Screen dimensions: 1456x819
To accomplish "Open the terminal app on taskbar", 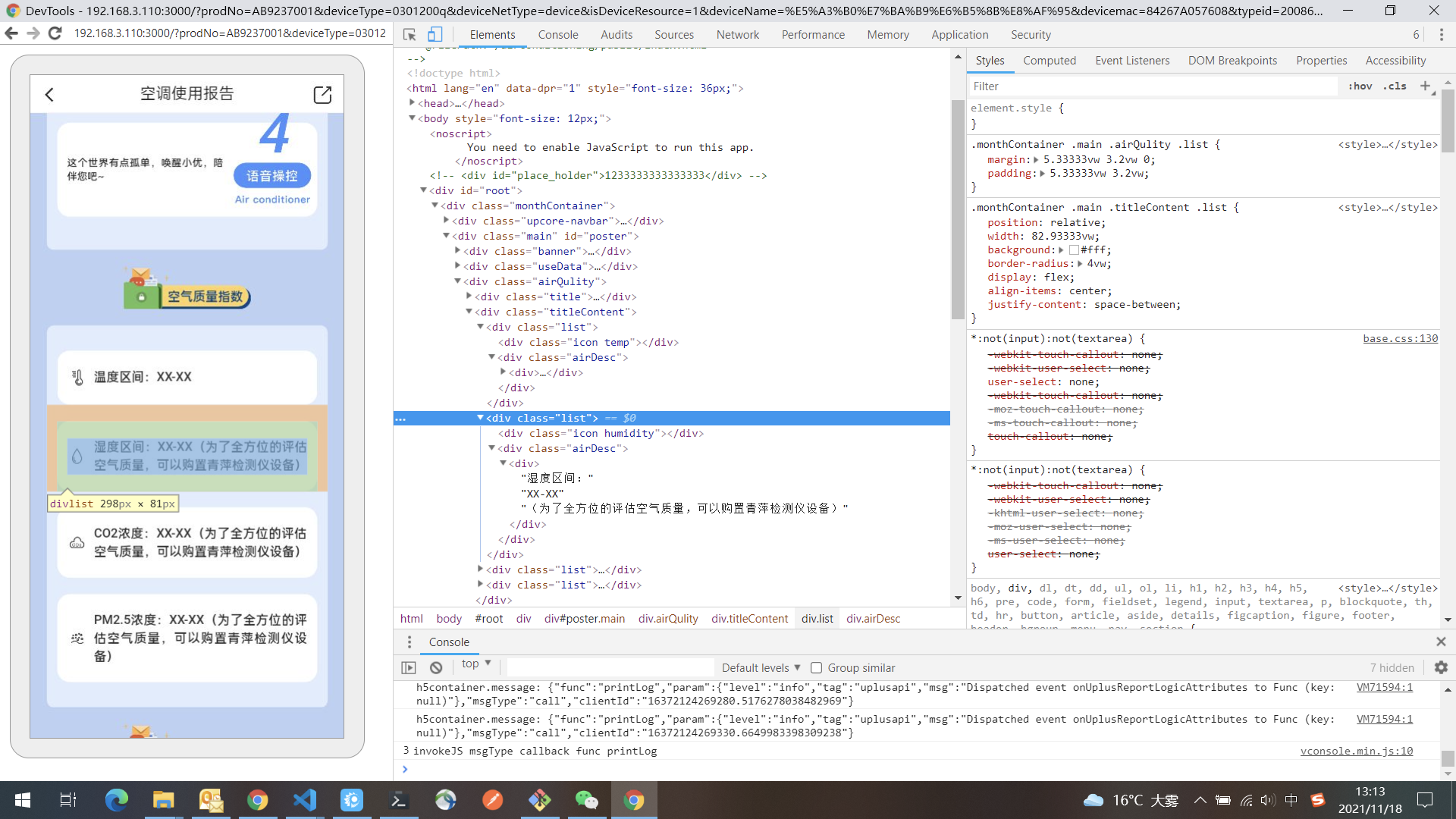I will click(399, 800).
